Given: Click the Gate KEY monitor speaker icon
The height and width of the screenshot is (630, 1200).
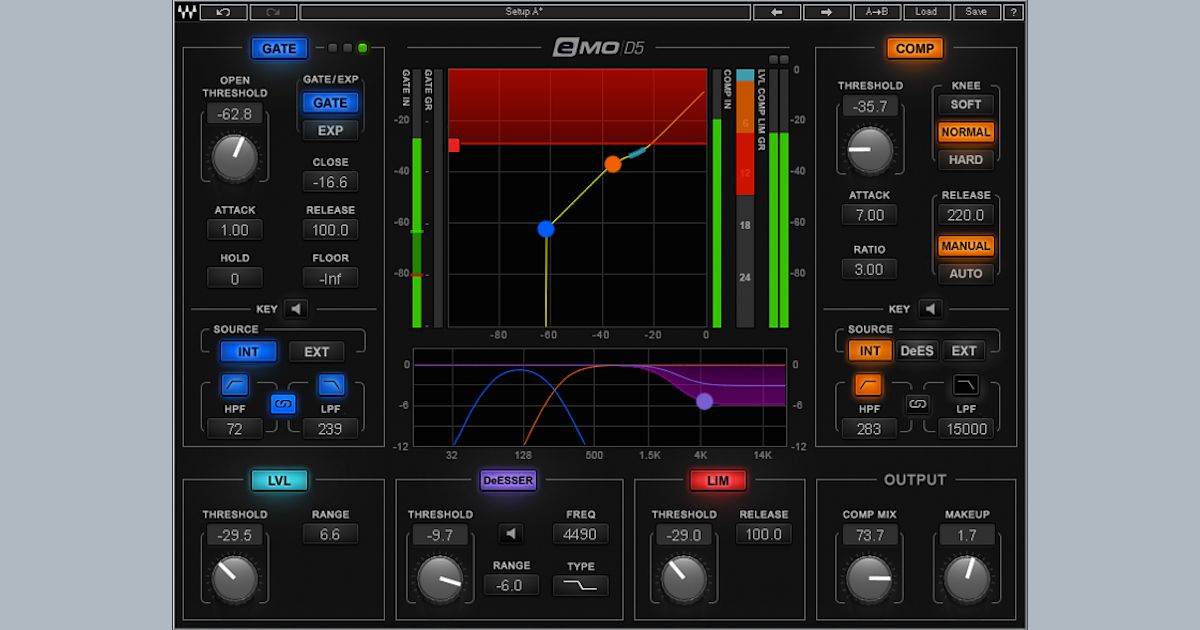Looking at the screenshot, I should tap(295, 309).
